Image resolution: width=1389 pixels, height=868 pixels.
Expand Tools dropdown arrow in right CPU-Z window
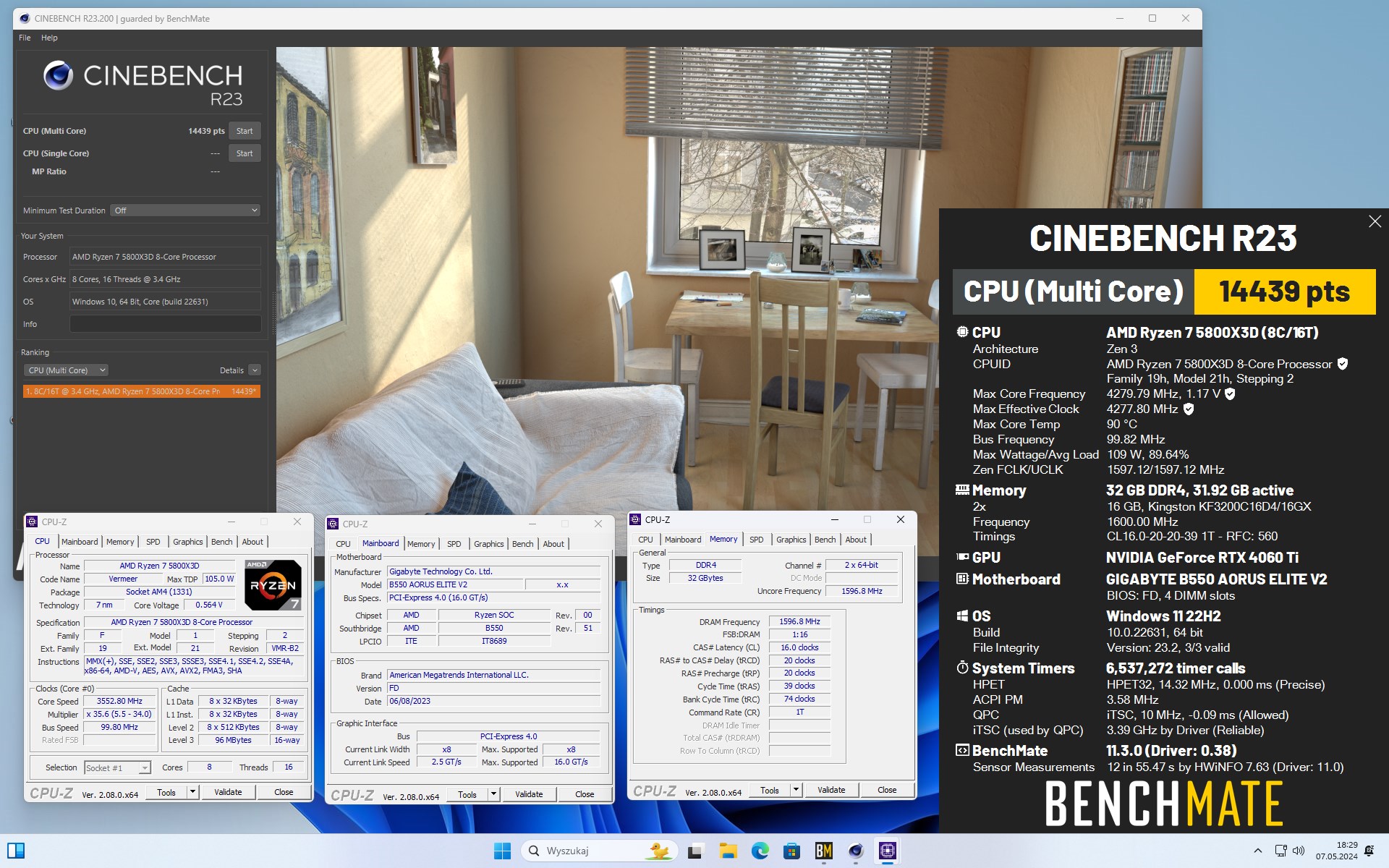[796, 790]
